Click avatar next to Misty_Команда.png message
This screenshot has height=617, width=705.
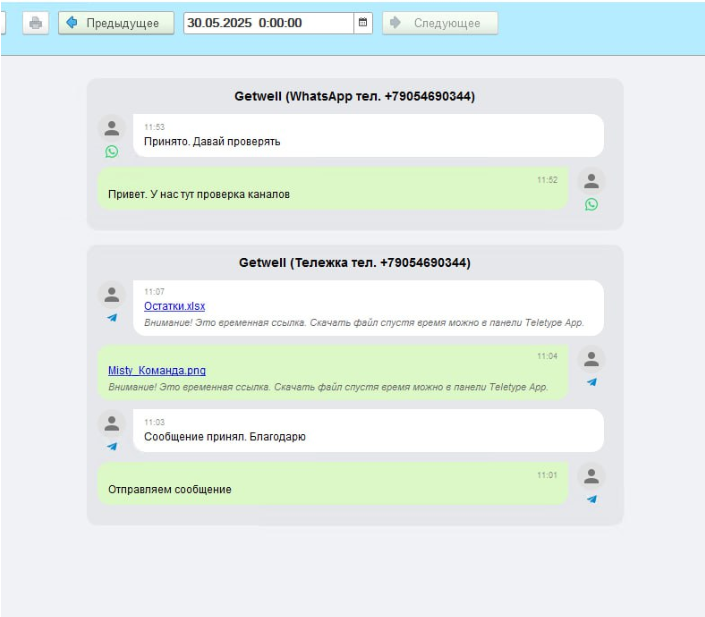coord(591,359)
